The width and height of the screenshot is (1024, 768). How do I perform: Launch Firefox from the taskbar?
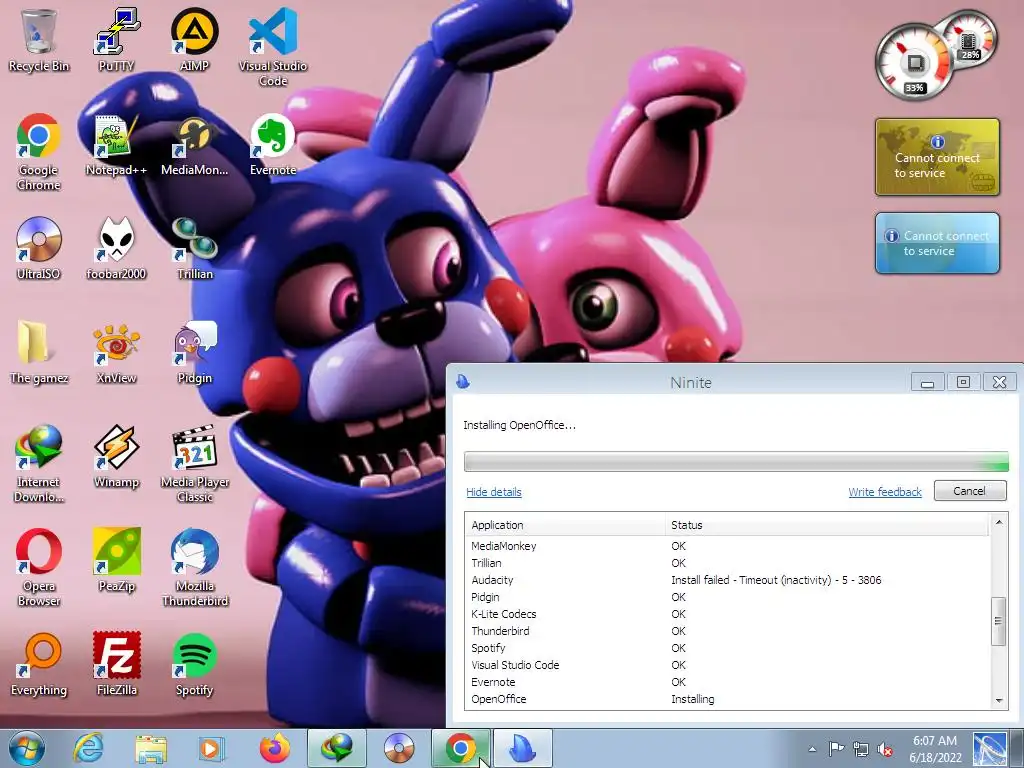pyautogui.click(x=274, y=748)
